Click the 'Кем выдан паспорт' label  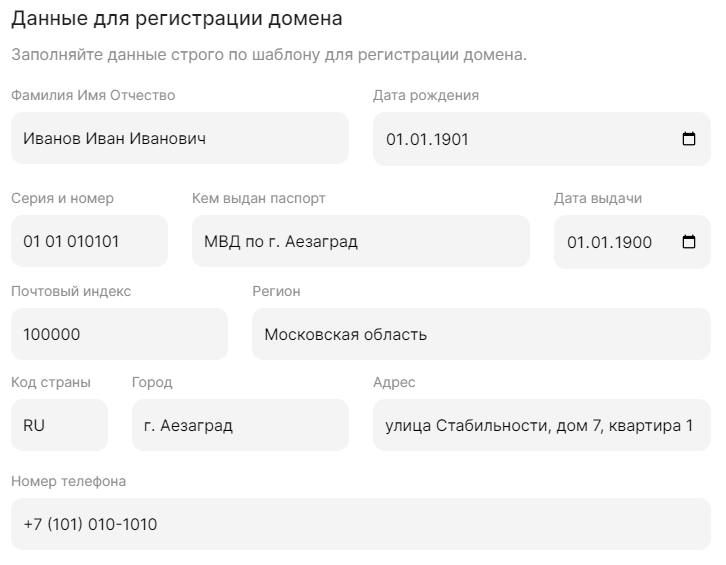pos(259,199)
